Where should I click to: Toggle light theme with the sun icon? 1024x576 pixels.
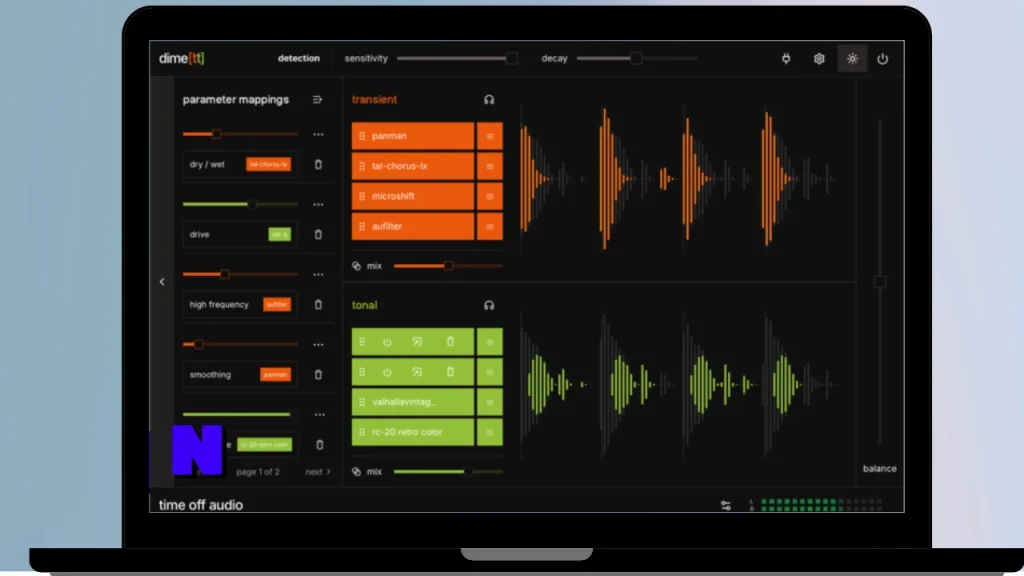[852, 59]
